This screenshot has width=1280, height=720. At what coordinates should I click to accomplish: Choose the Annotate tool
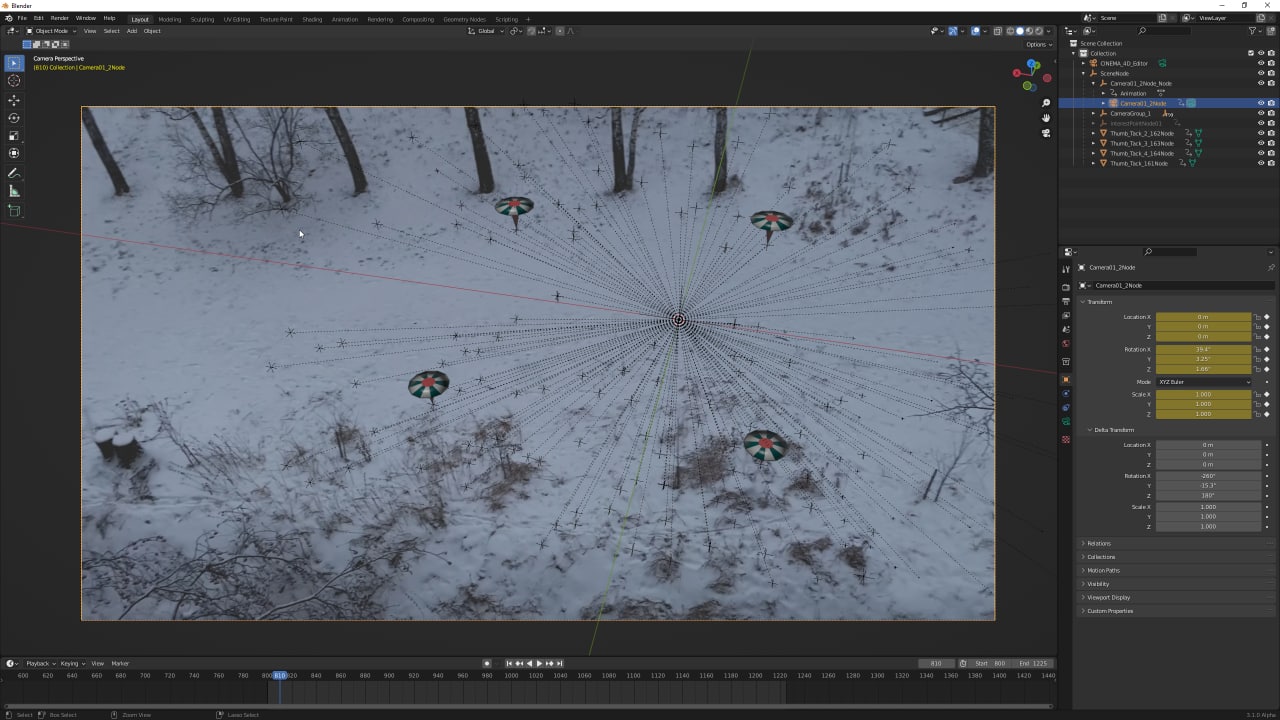click(x=14, y=174)
